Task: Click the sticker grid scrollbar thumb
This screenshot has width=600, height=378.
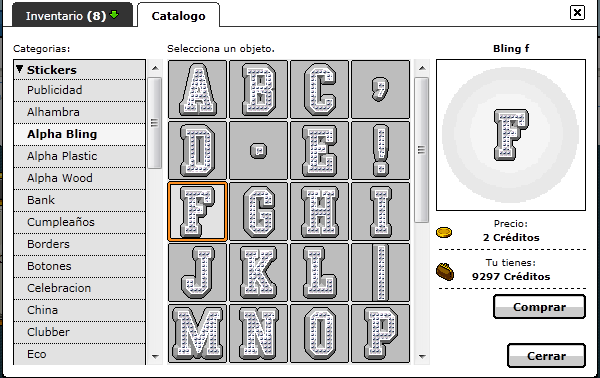Action: pyautogui.click(x=422, y=150)
